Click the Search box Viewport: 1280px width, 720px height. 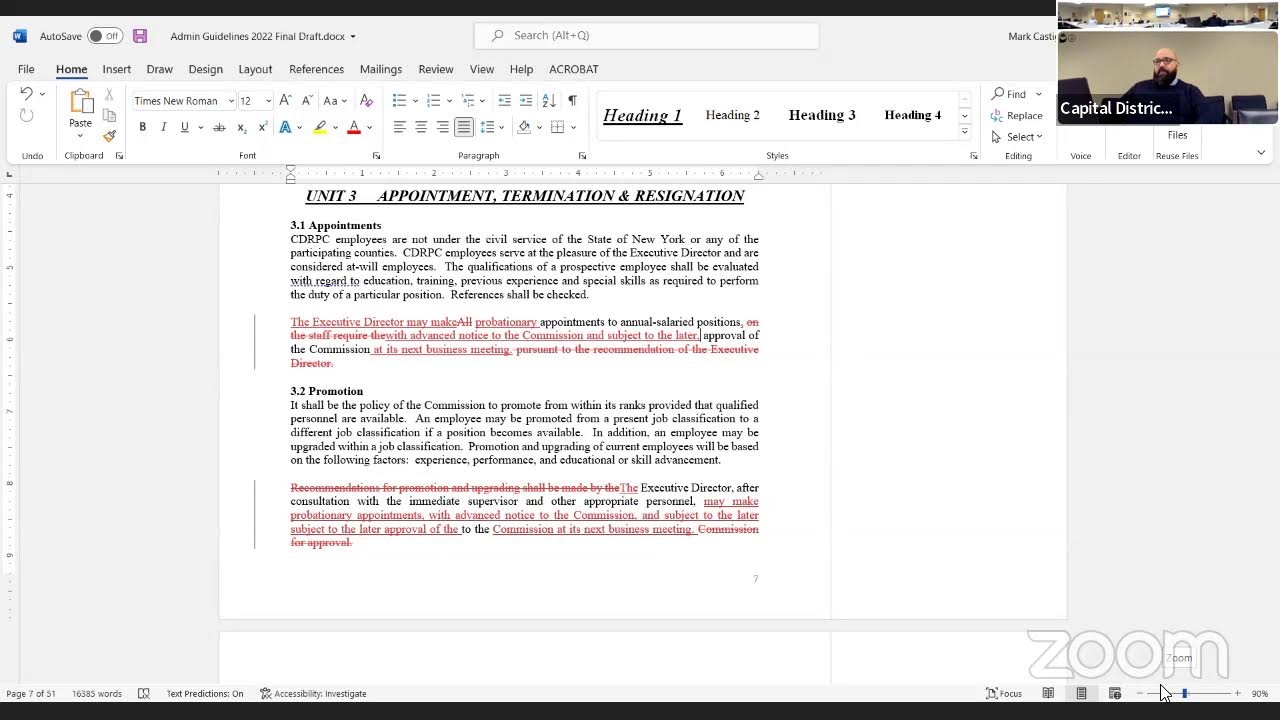point(646,36)
